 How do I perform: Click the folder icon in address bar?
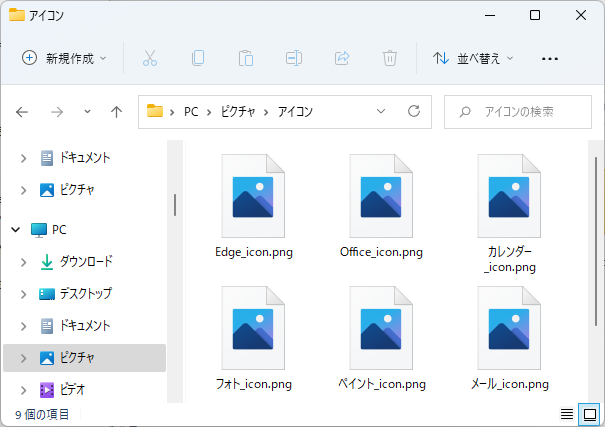coord(155,111)
